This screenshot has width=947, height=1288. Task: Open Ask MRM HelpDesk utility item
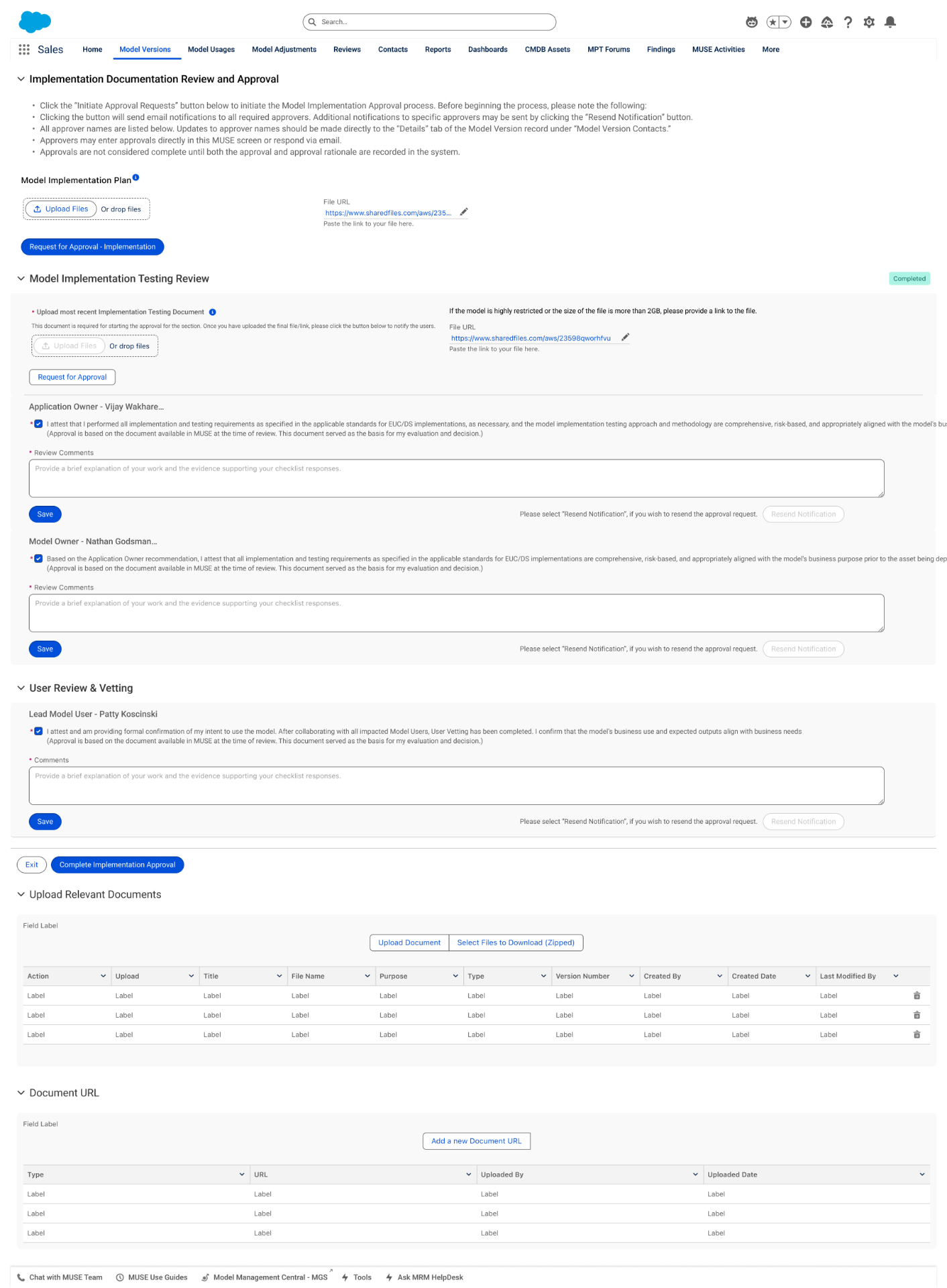click(425, 1278)
